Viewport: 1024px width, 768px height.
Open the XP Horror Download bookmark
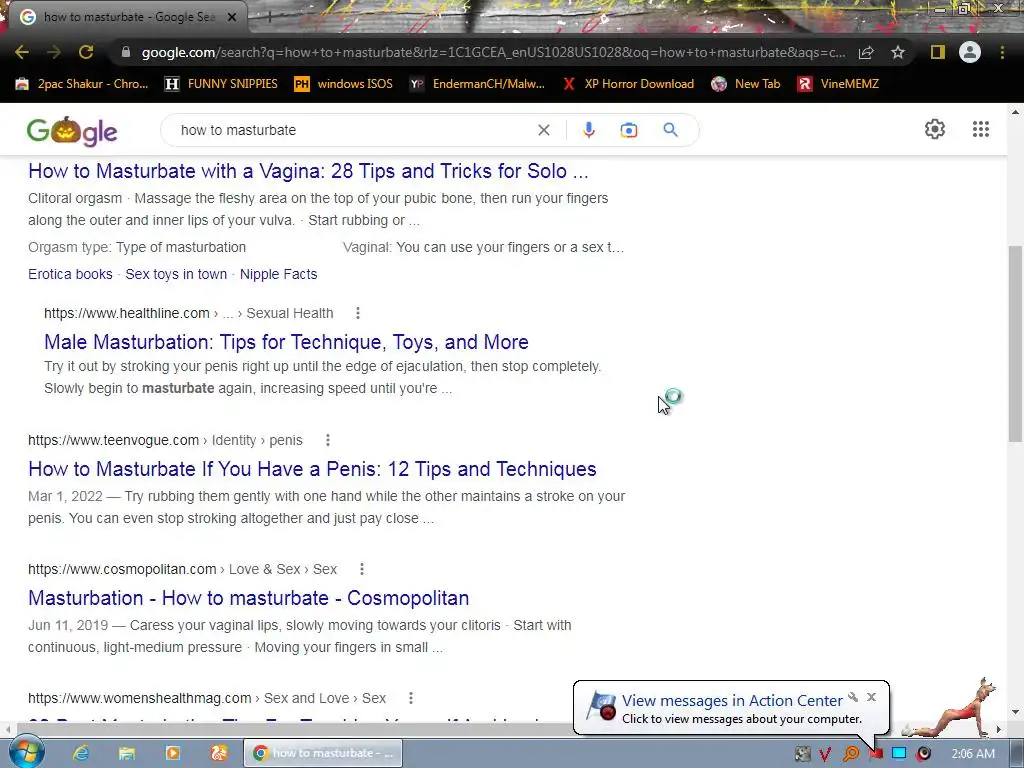(x=628, y=84)
